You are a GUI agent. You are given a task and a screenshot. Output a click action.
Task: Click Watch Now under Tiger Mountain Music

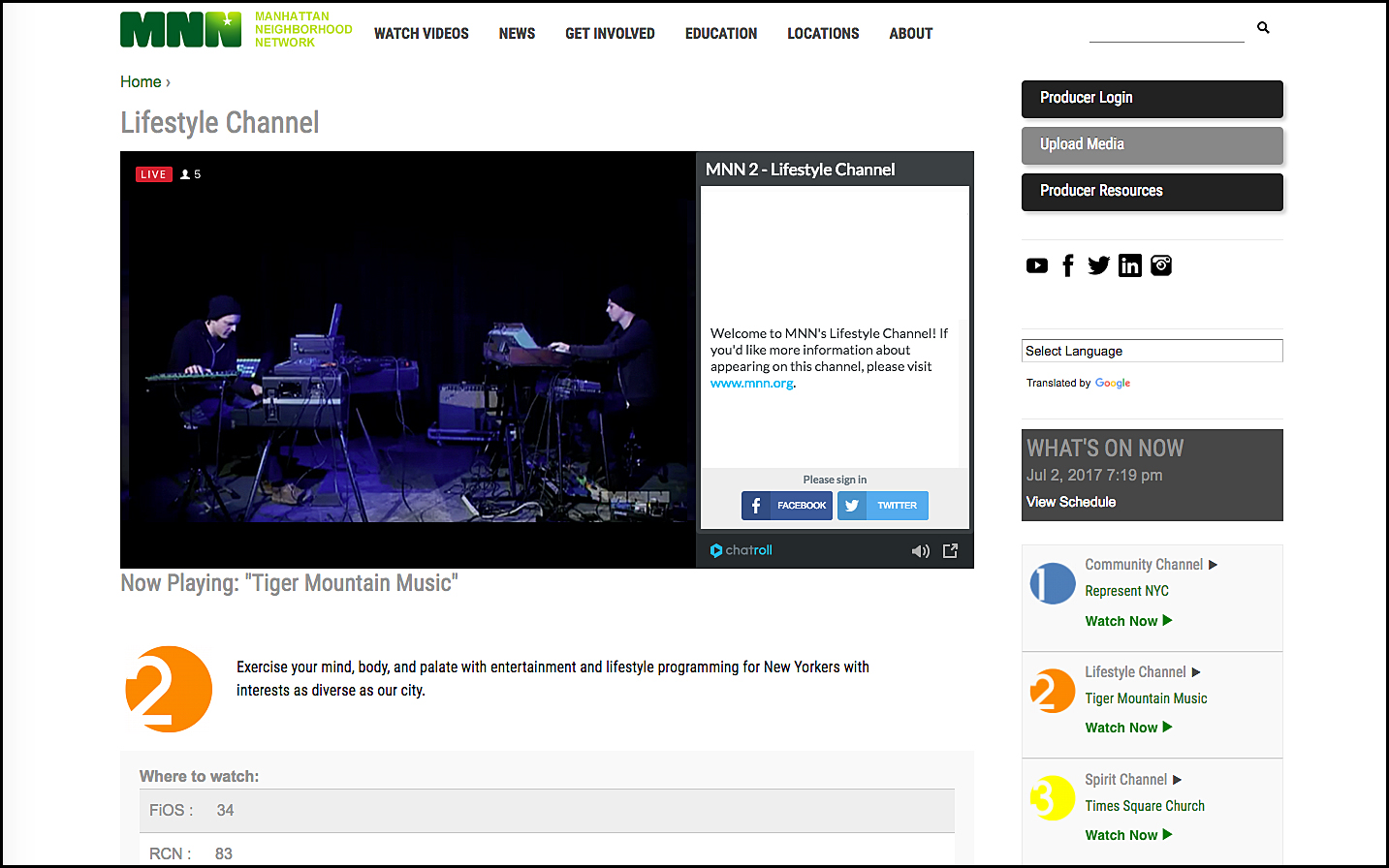point(1128,728)
